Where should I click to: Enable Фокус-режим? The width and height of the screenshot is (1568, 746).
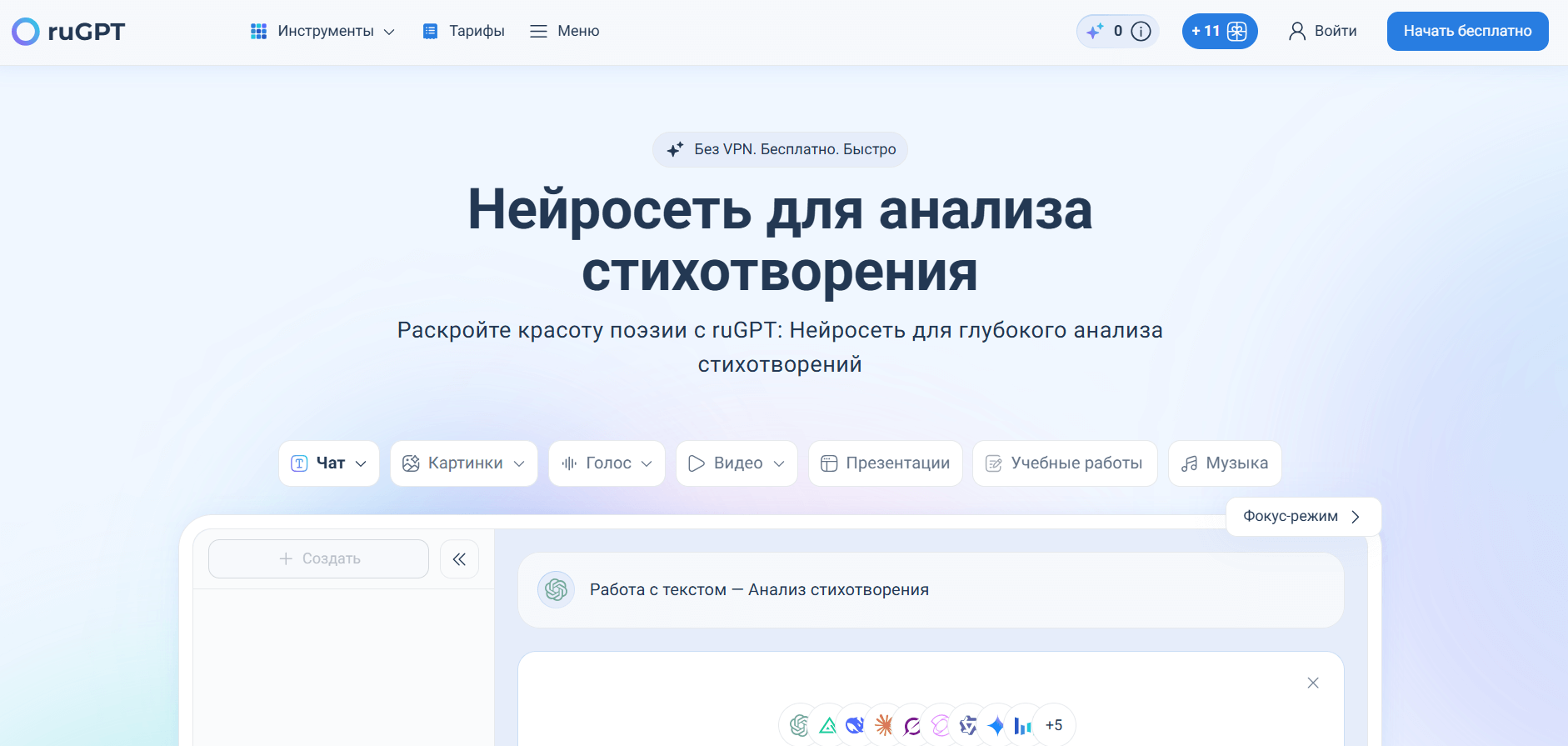[x=1302, y=517]
